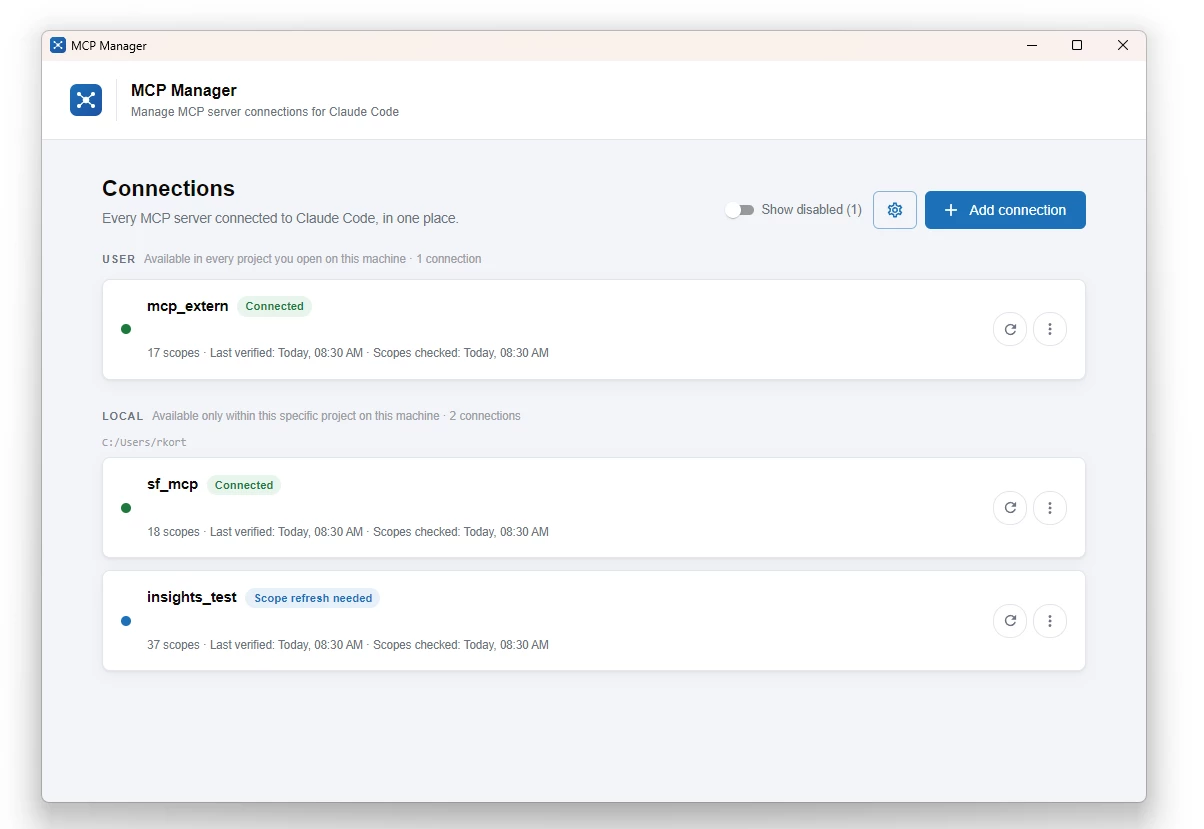Click the header subtitle about Claude Code

(265, 112)
